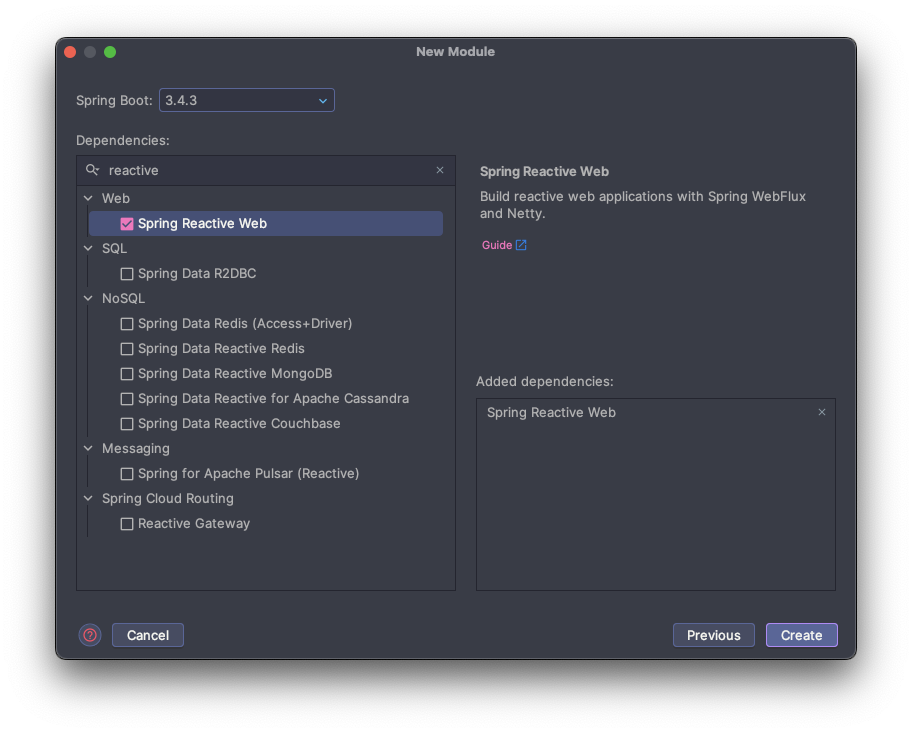Collapse the Messaging group
The image size is (912, 733).
coord(88,449)
